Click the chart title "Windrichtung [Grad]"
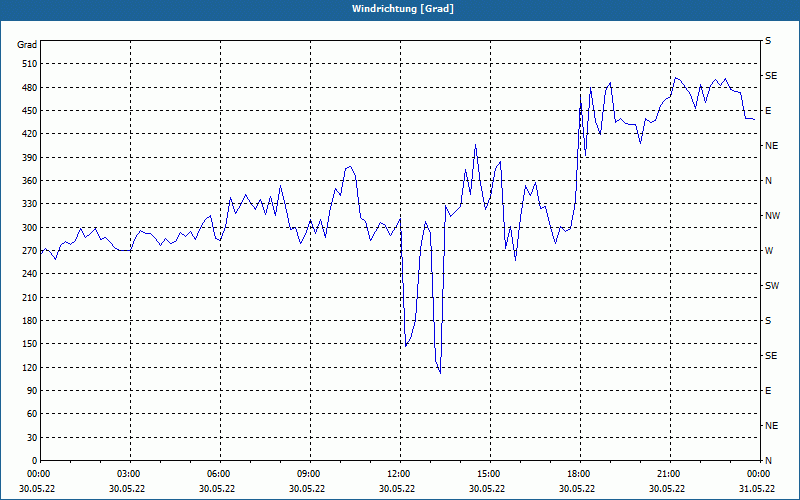The width and height of the screenshot is (800, 500). (x=403, y=9)
